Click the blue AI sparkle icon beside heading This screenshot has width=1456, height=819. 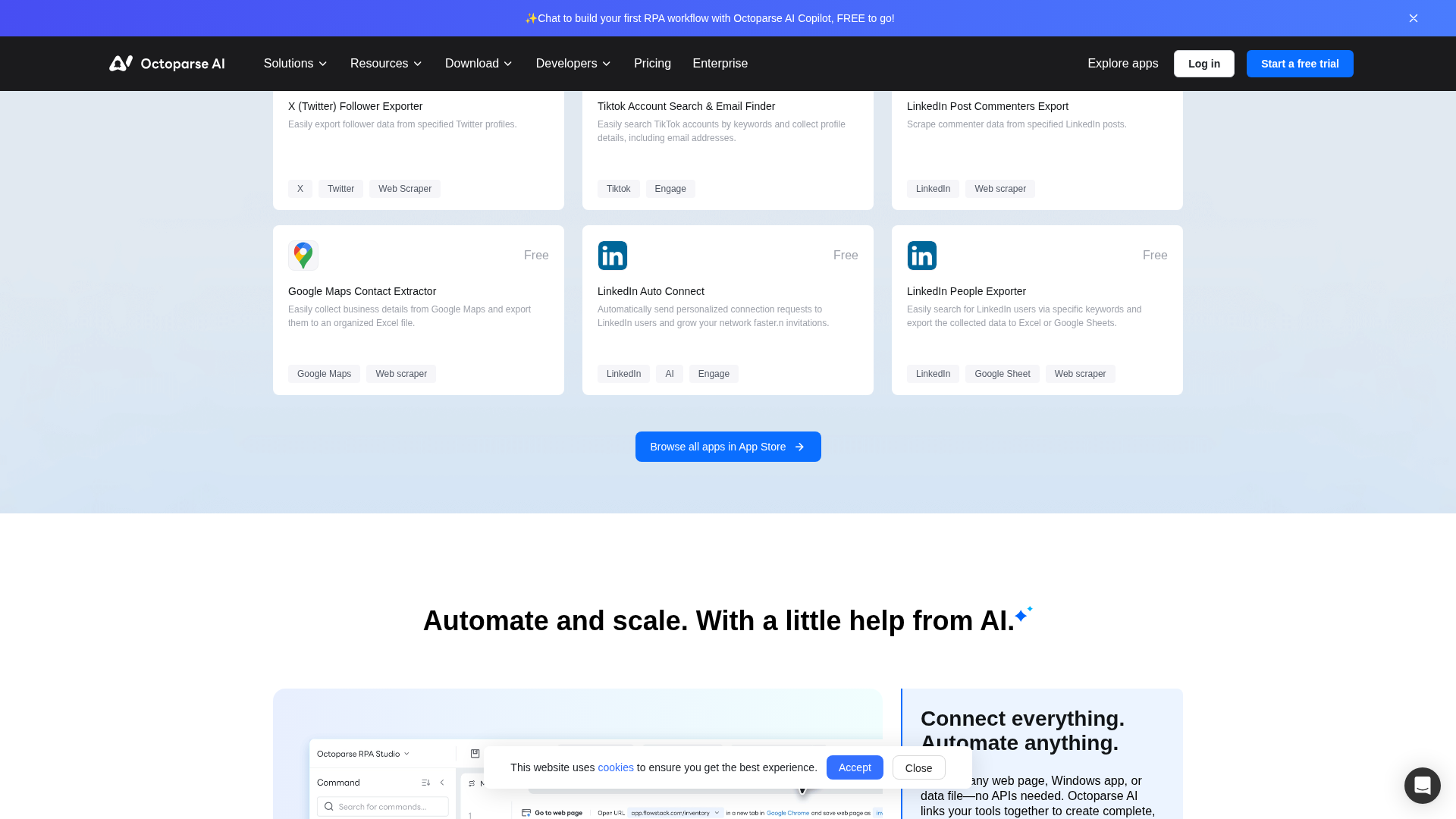point(1023,614)
